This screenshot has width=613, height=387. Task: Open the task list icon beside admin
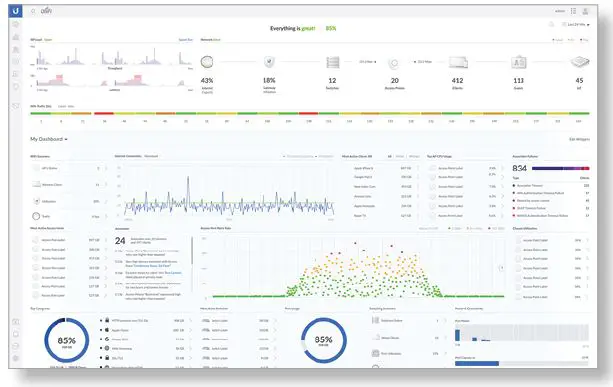[x=573, y=11]
